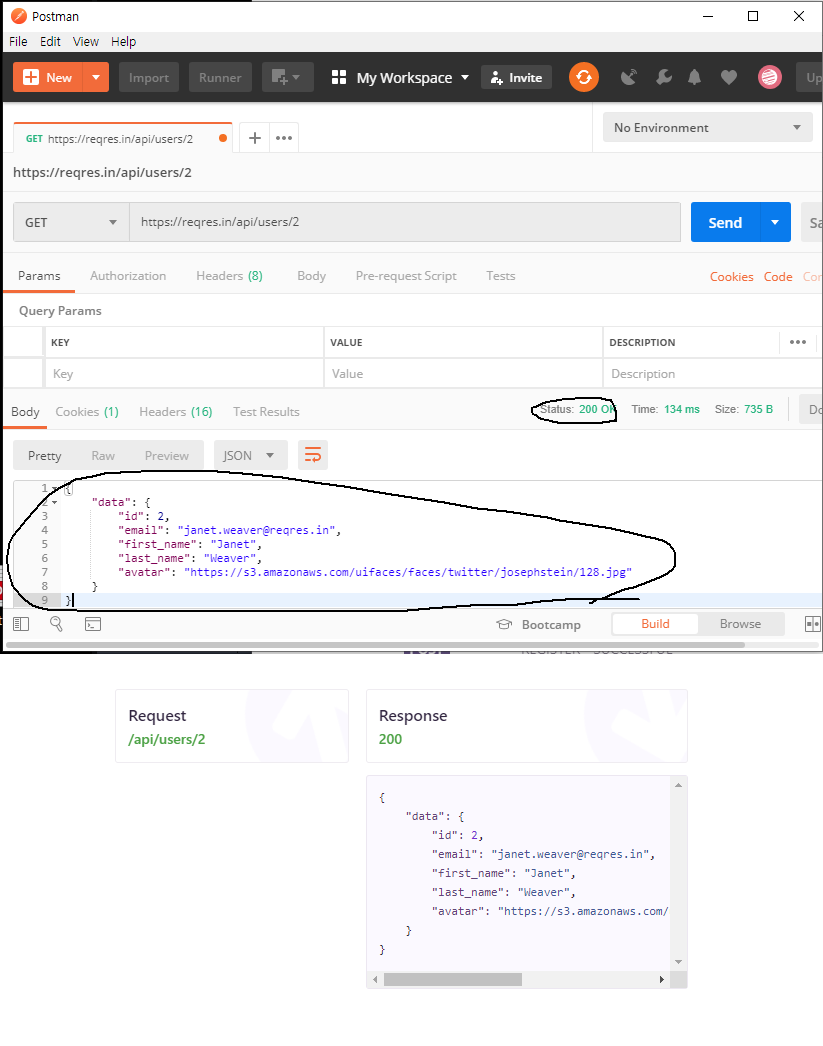This screenshot has height=1046, width=823.
Task: Switch to the request Body tab
Action: point(311,276)
